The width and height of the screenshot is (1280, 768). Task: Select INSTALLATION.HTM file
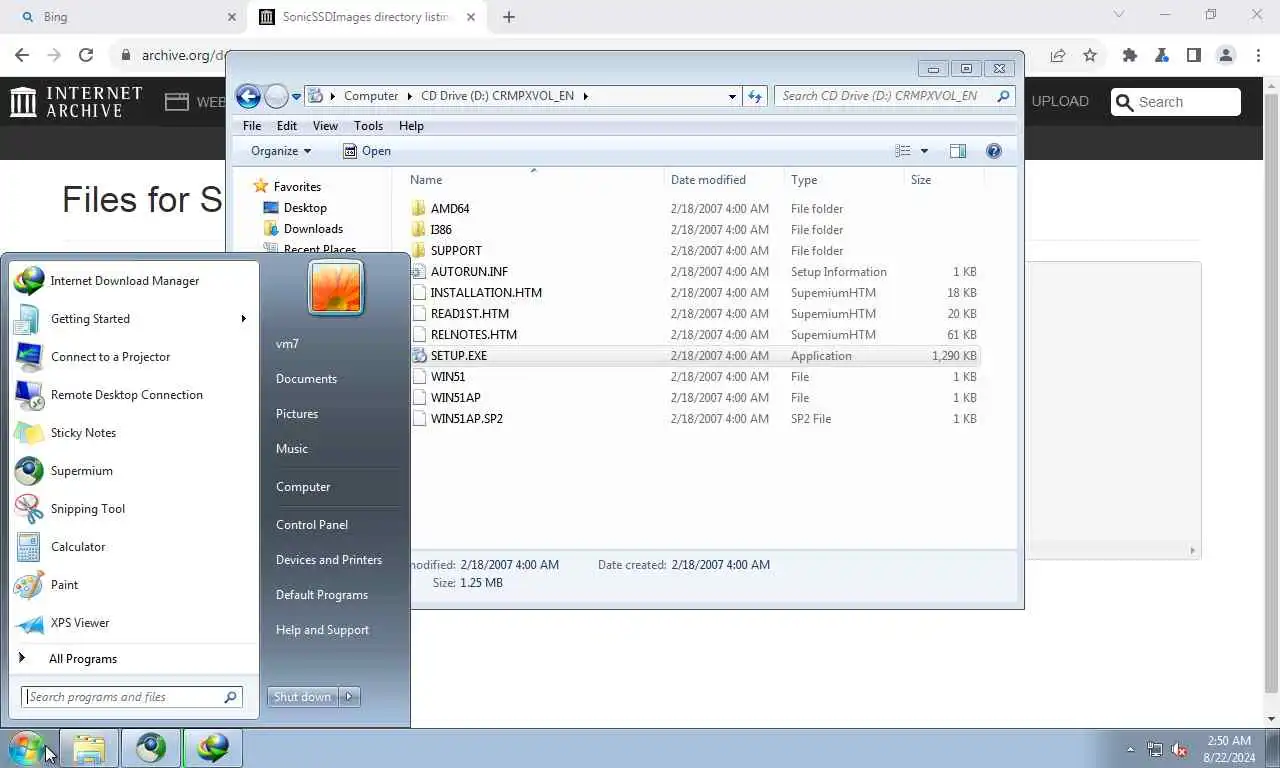coord(695,293)
